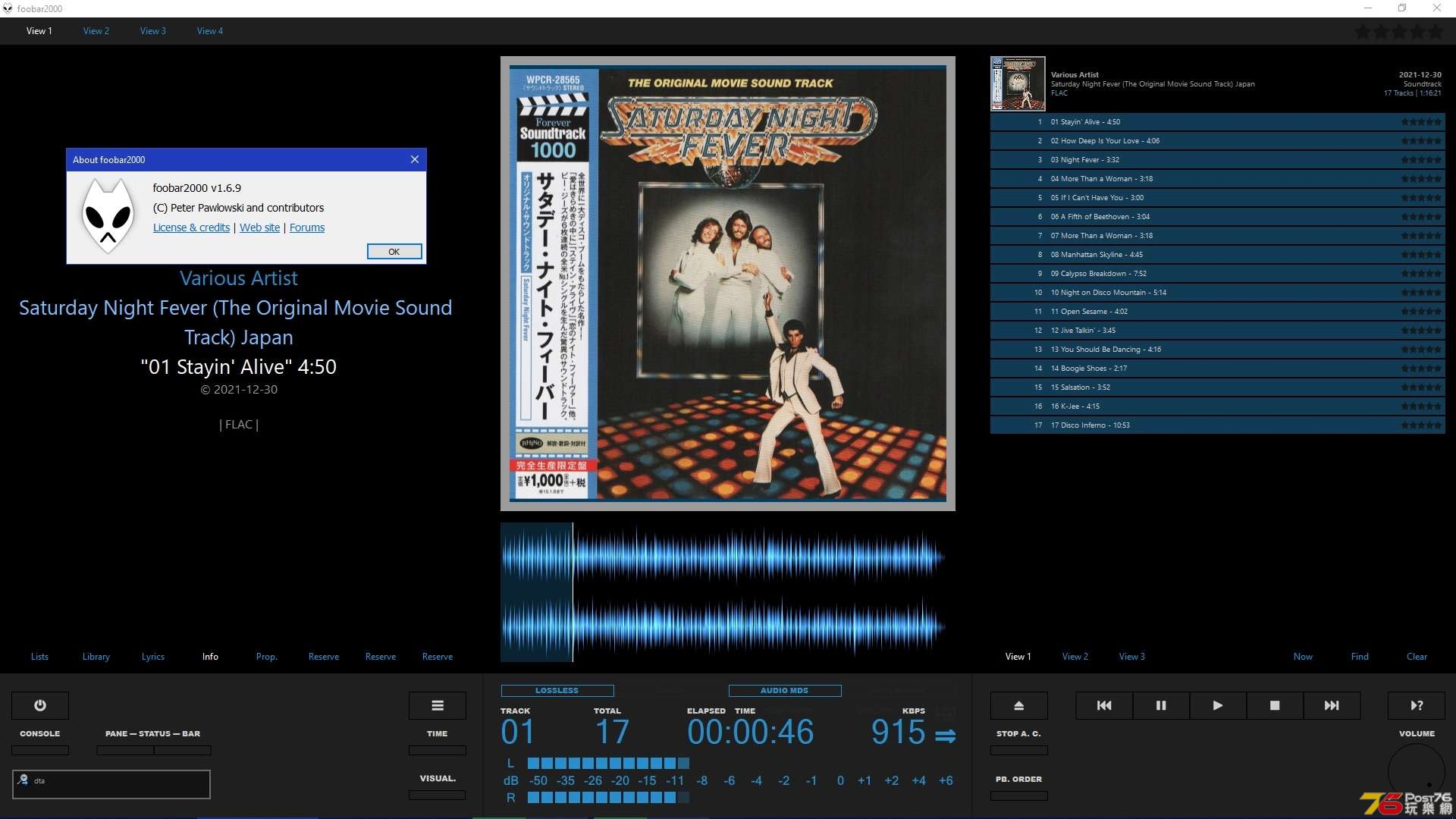Toggle the AUDIO MD5 indicator

pos(785,690)
